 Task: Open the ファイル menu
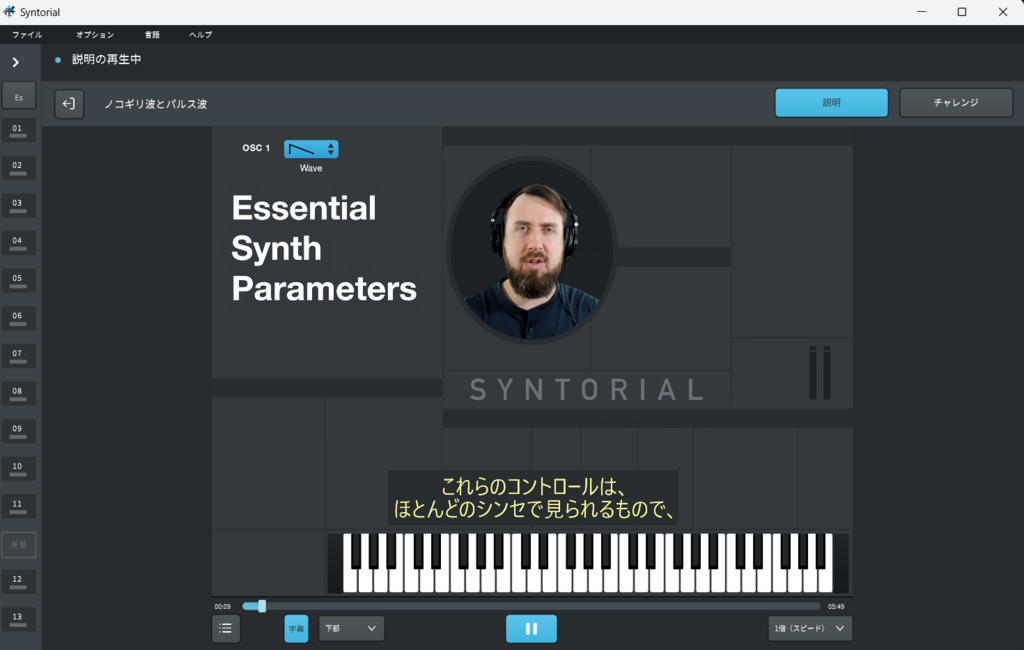coord(27,35)
